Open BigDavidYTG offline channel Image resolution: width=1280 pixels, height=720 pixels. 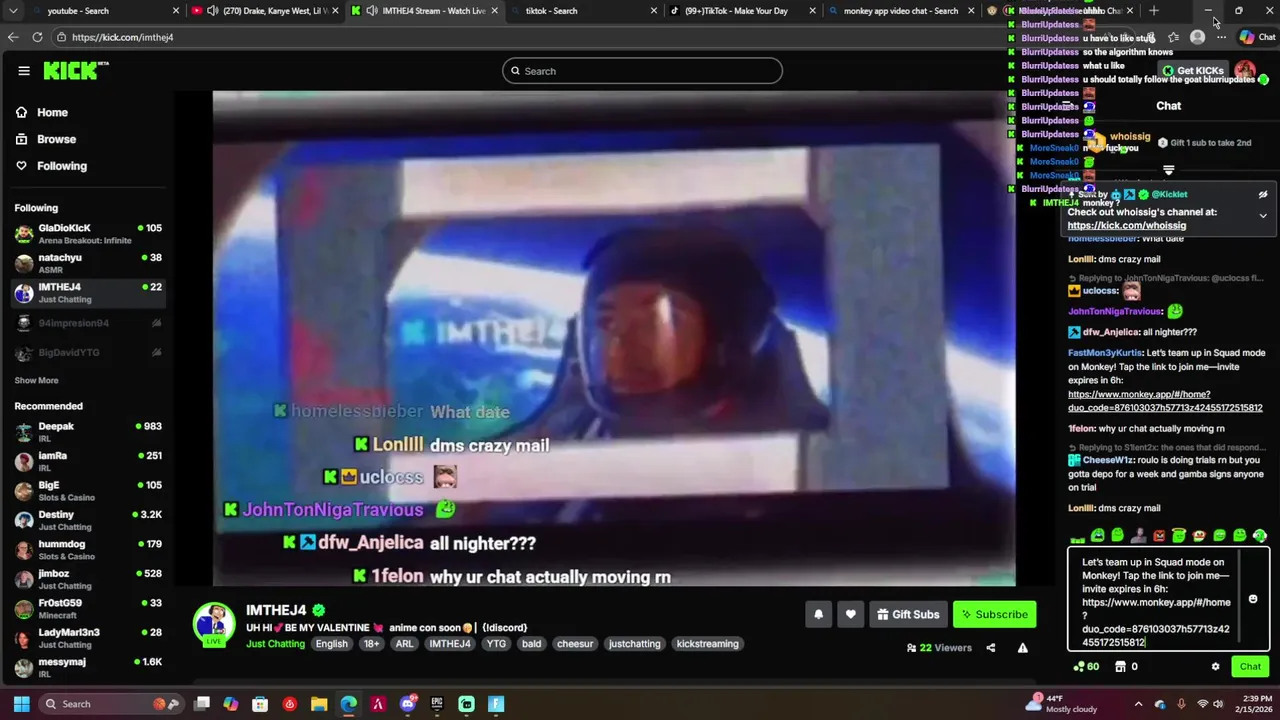pyautogui.click(x=88, y=353)
